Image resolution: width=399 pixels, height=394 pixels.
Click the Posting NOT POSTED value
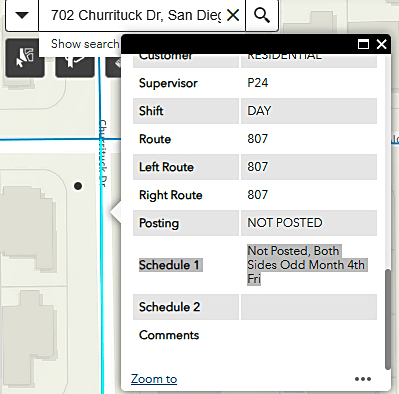pyautogui.click(x=285, y=223)
